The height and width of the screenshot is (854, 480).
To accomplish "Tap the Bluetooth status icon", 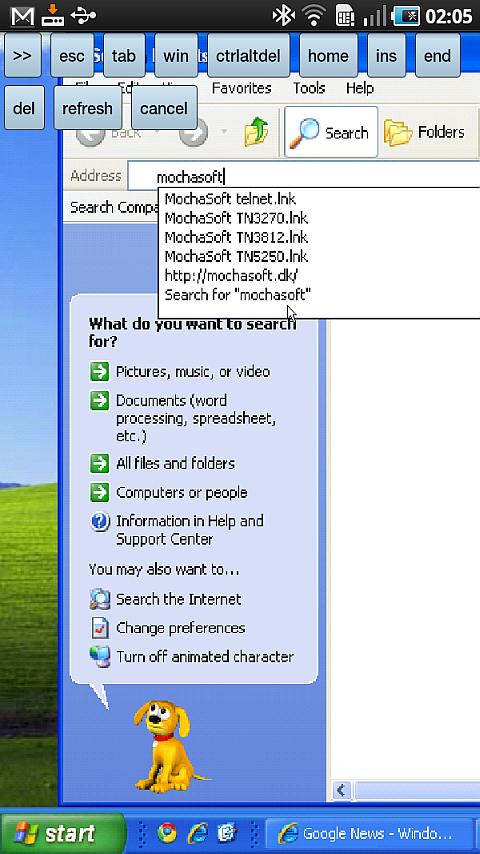I will pos(283,16).
